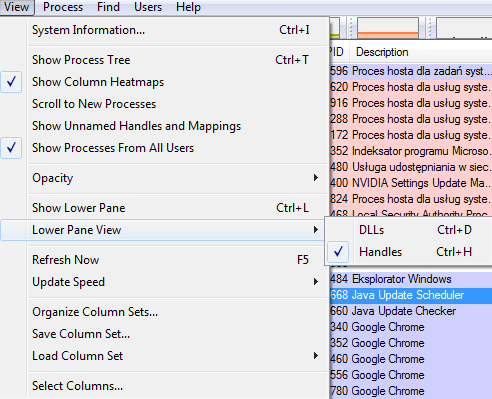Open the Help menu

coord(188,7)
